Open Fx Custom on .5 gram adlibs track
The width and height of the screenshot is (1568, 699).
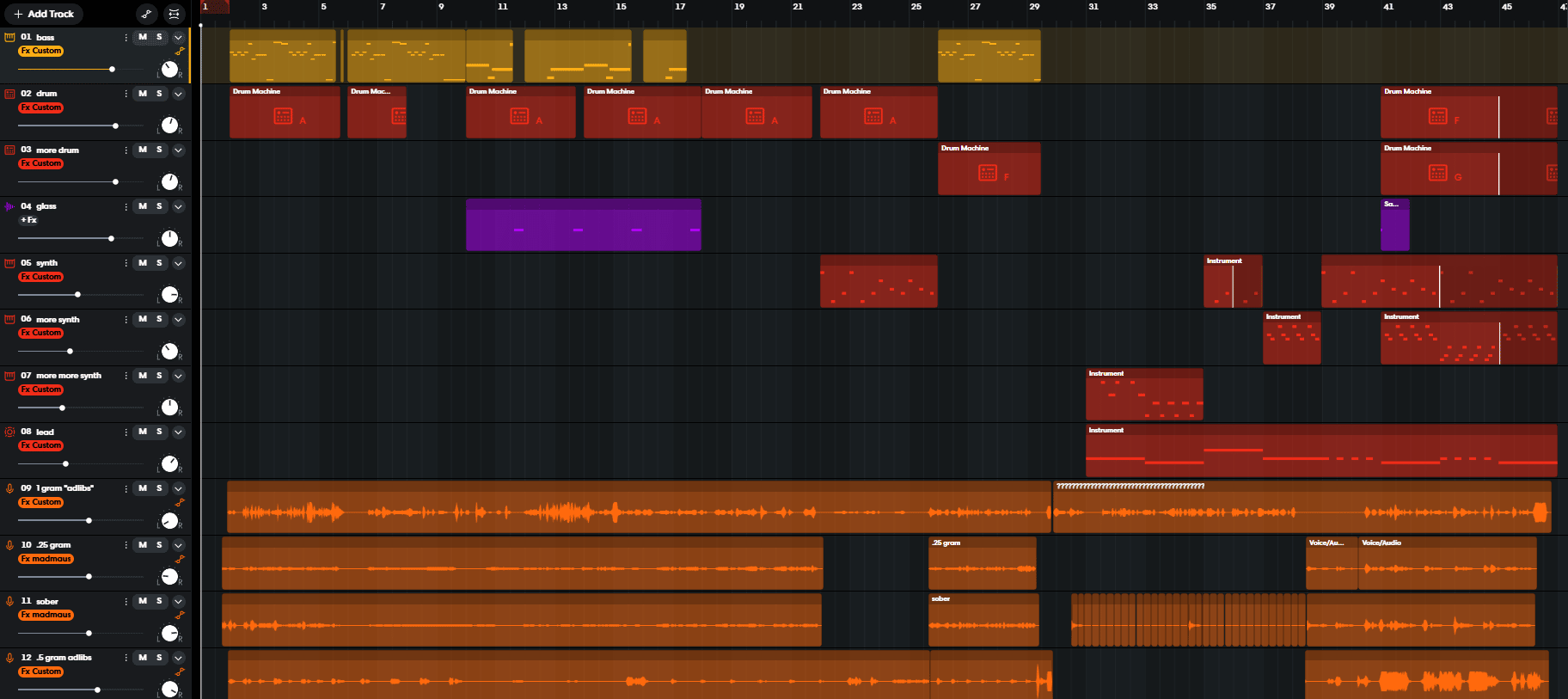click(41, 671)
